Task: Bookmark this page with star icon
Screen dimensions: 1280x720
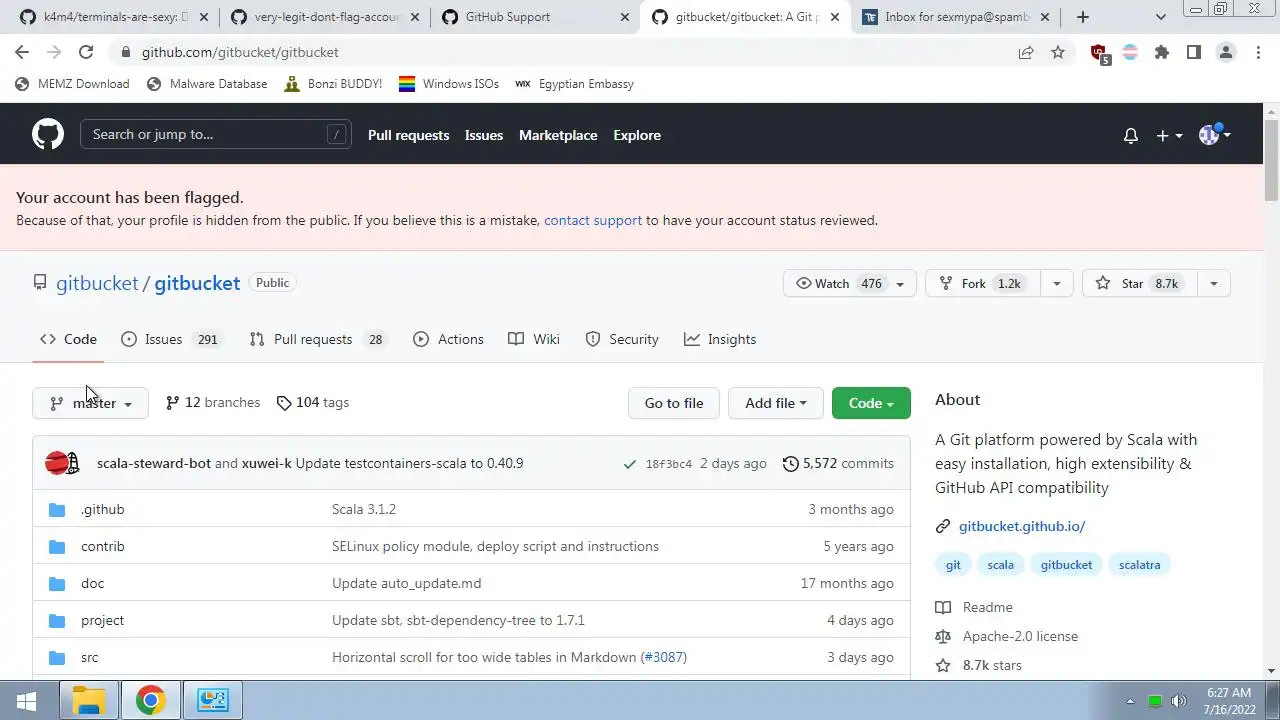Action: coord(1058,52)
